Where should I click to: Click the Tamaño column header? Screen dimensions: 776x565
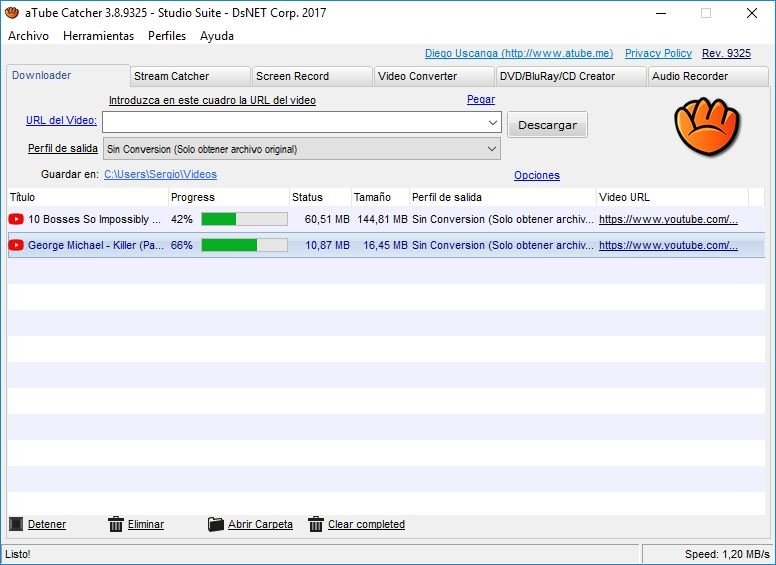380,197
